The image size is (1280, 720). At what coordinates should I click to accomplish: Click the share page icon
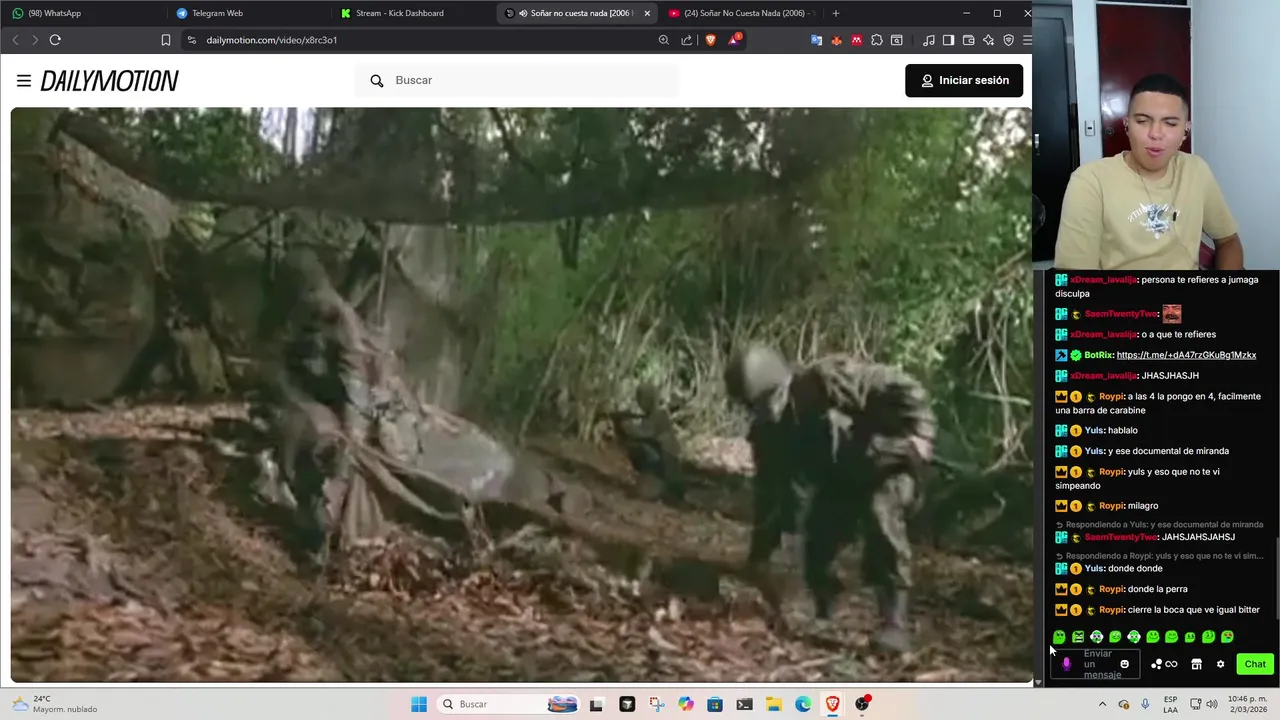click(687, 40)
